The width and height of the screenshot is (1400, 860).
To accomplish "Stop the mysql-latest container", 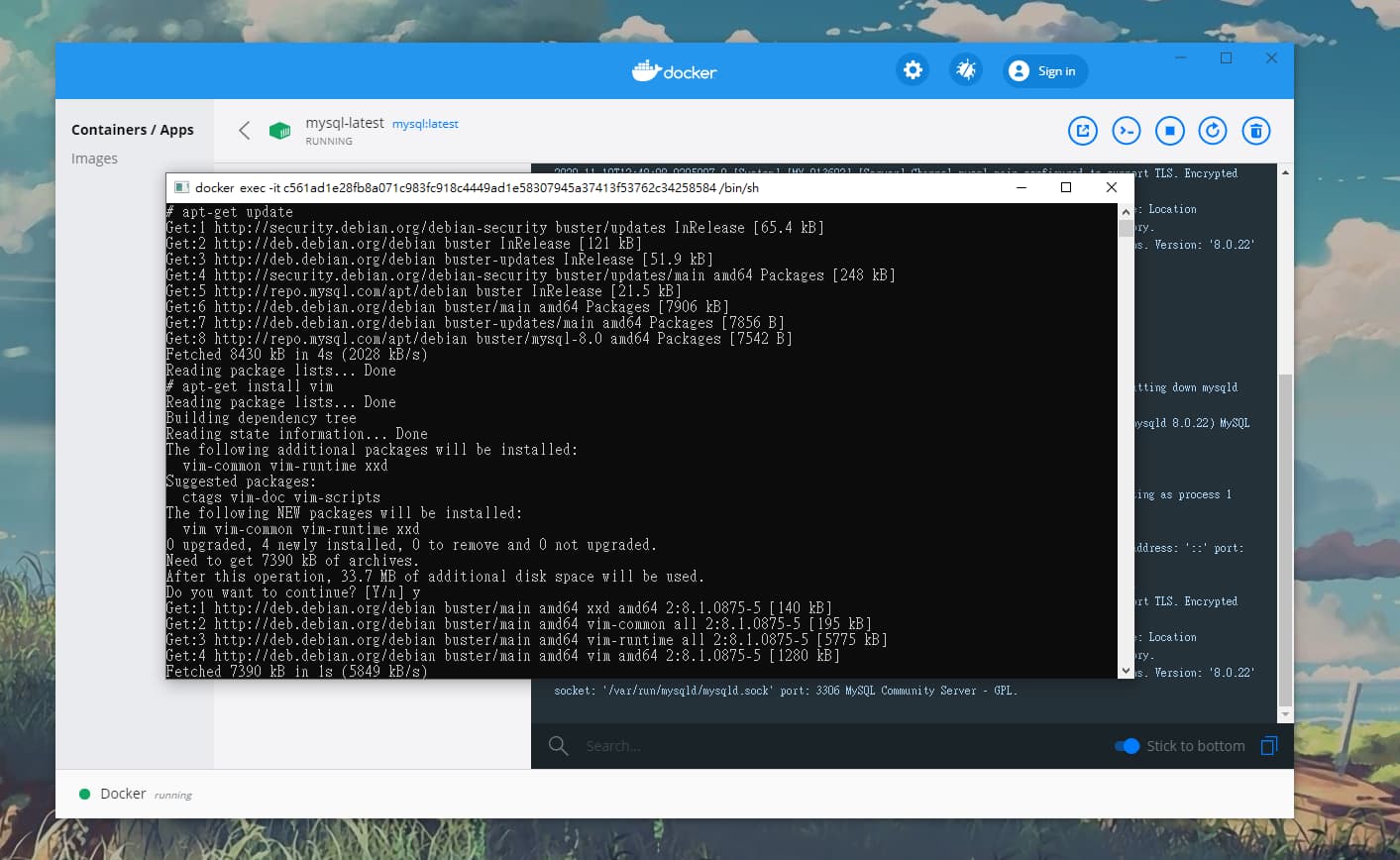I will point(1170,131).
